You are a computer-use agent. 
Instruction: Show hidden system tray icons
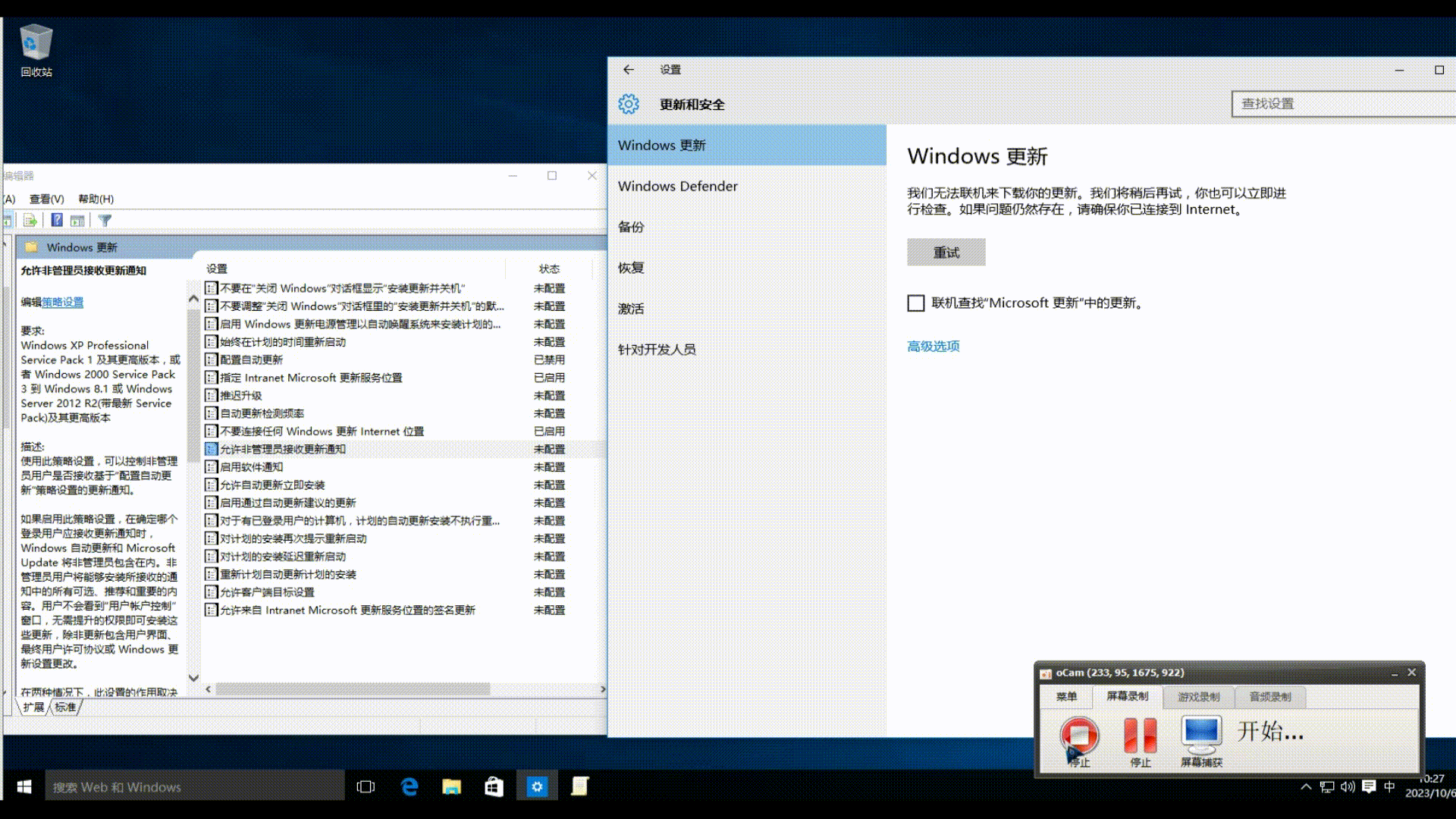click(1306, 787)
